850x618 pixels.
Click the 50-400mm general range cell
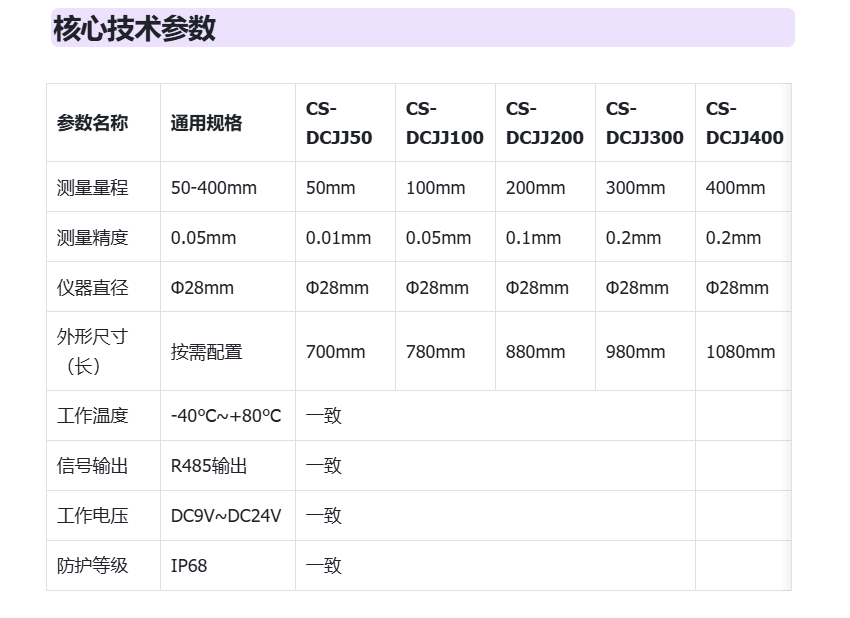click(213, 187)
